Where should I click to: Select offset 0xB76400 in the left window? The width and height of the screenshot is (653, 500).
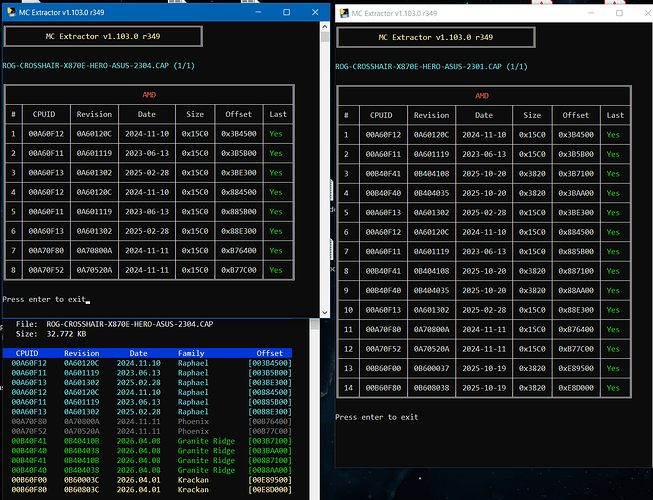[x=239, y=251]
